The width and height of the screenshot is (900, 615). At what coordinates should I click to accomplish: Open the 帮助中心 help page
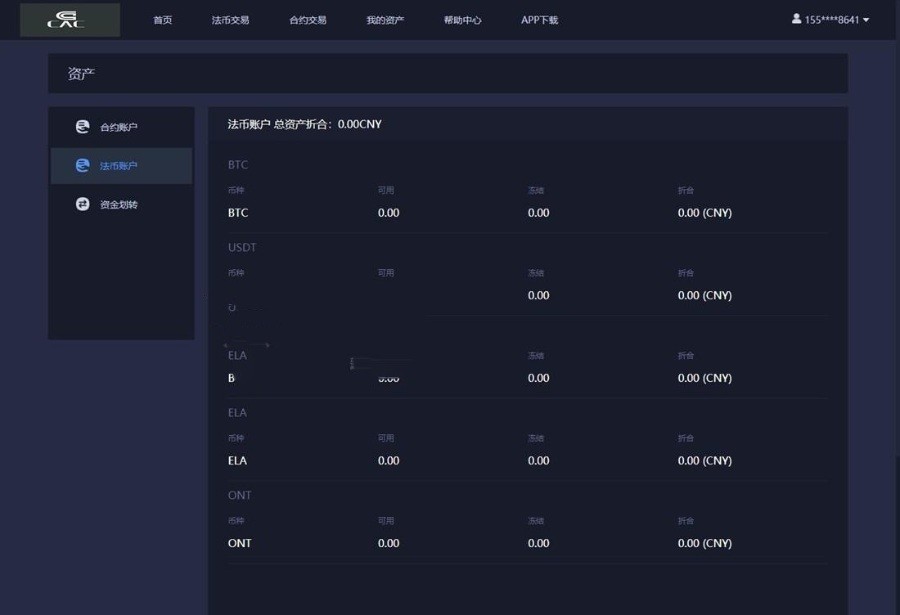tap(462, 20)
